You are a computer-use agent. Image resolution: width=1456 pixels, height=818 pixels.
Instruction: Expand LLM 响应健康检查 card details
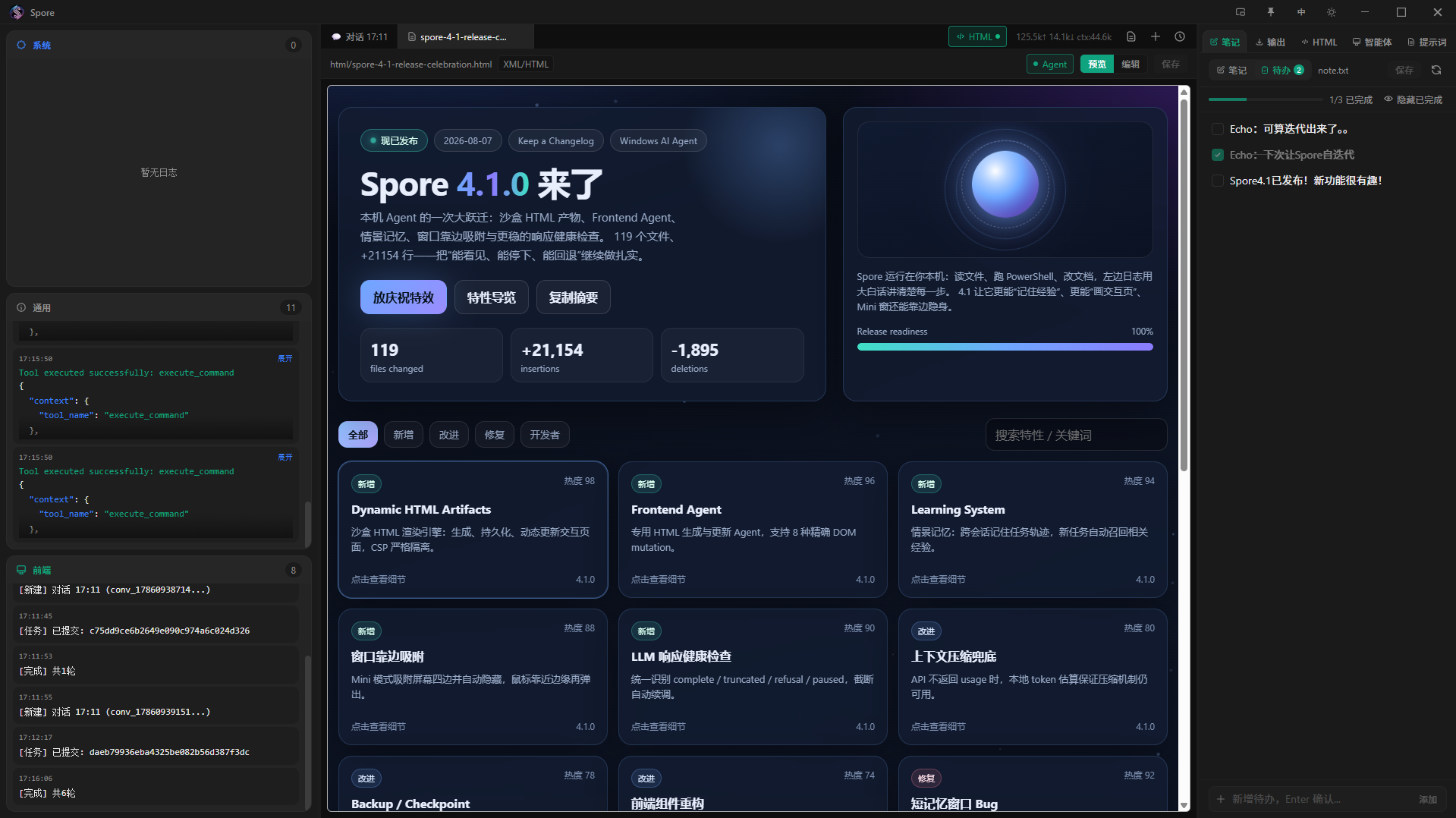tap(753, 677)
